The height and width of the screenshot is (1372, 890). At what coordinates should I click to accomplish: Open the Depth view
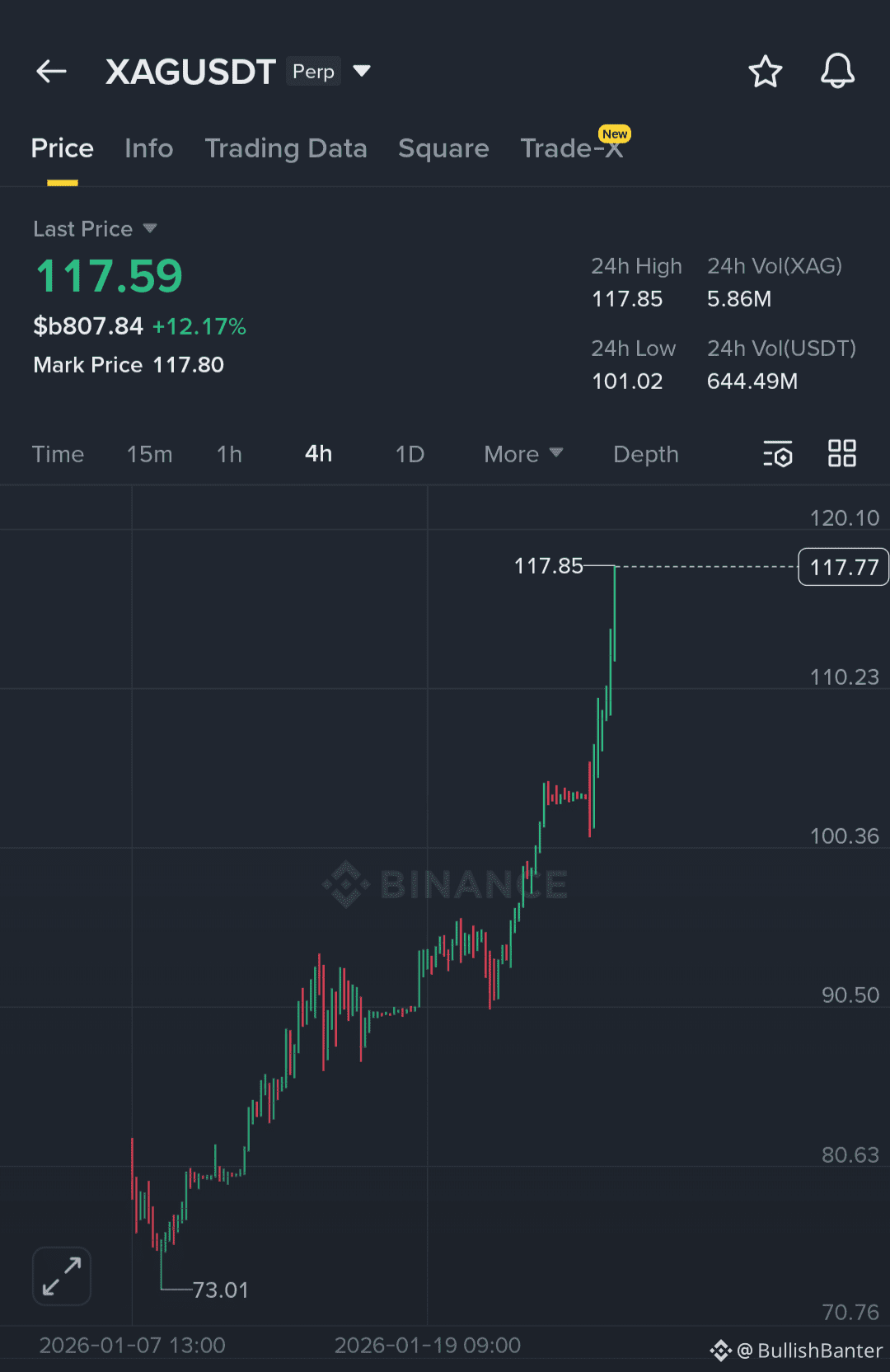click(645, 454)
